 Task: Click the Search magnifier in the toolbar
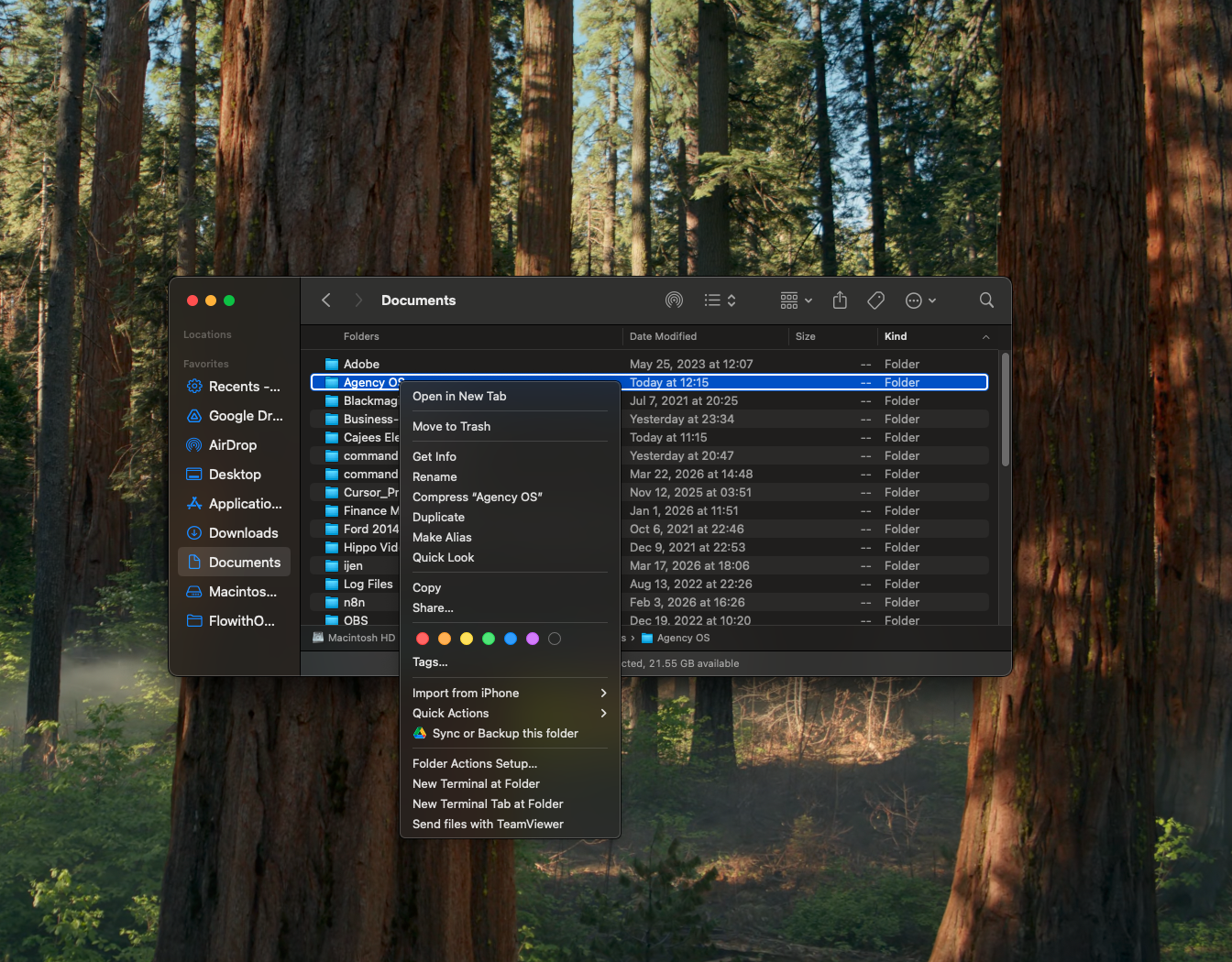pyautogui.click(x=985, y=300)
